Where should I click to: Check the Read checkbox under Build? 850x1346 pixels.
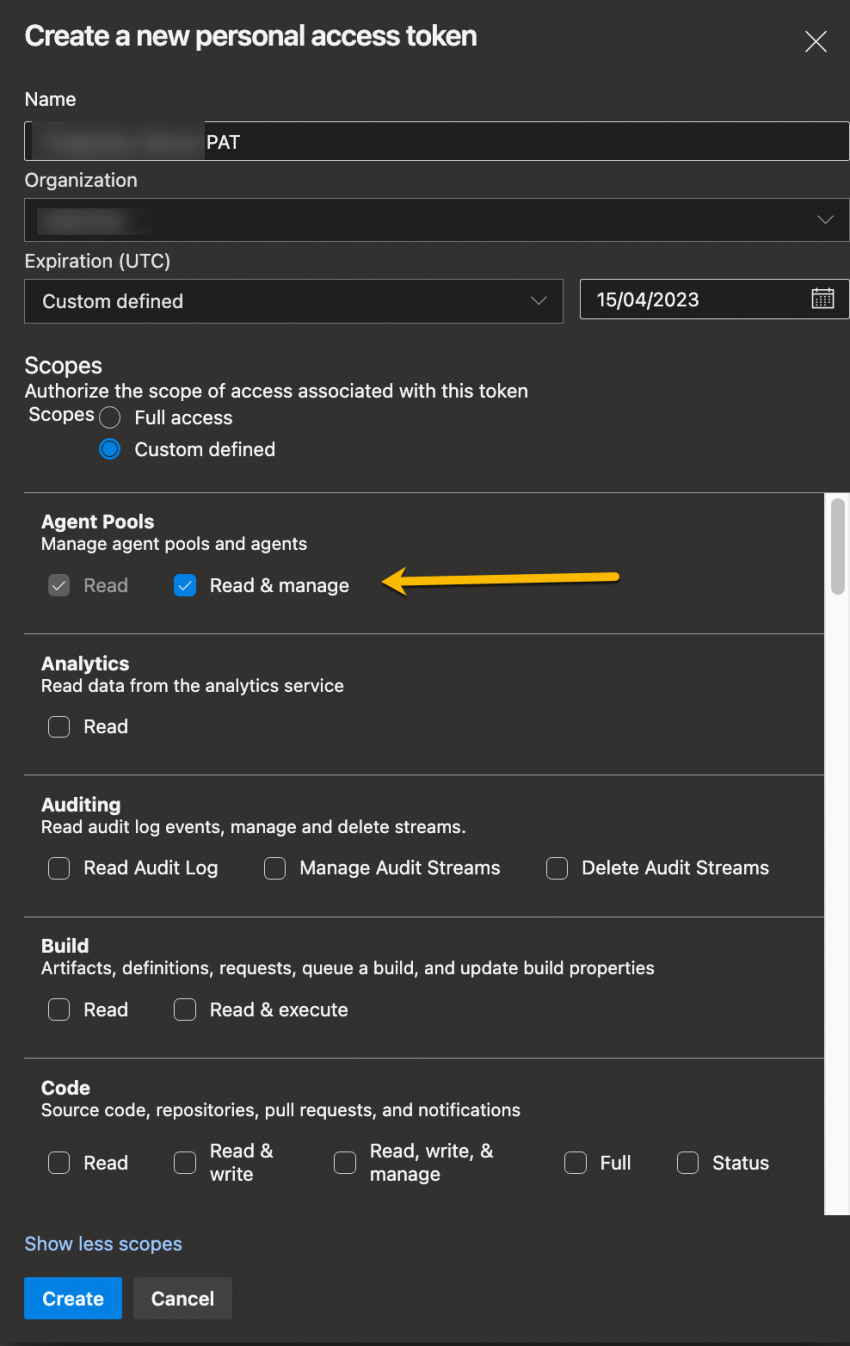click(x=59, y=1010)
